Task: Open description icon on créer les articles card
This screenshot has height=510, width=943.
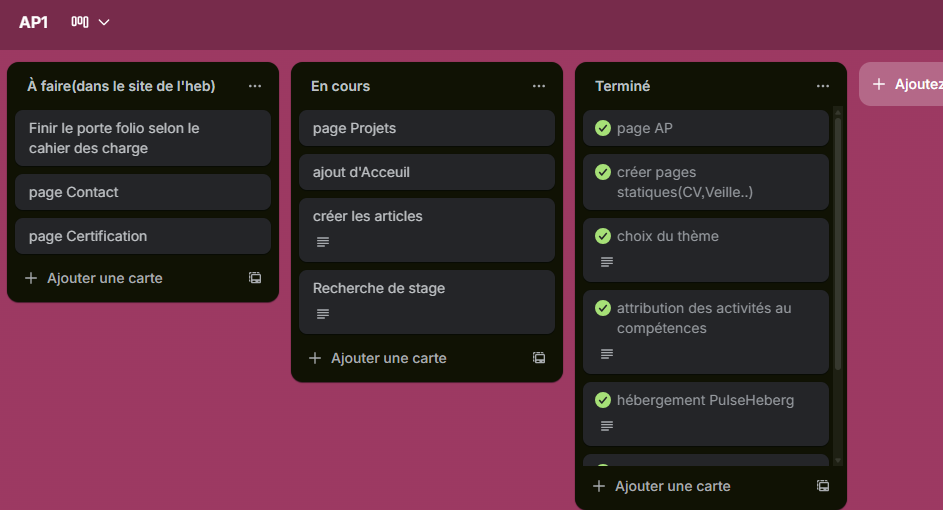Action: [322, 242]
